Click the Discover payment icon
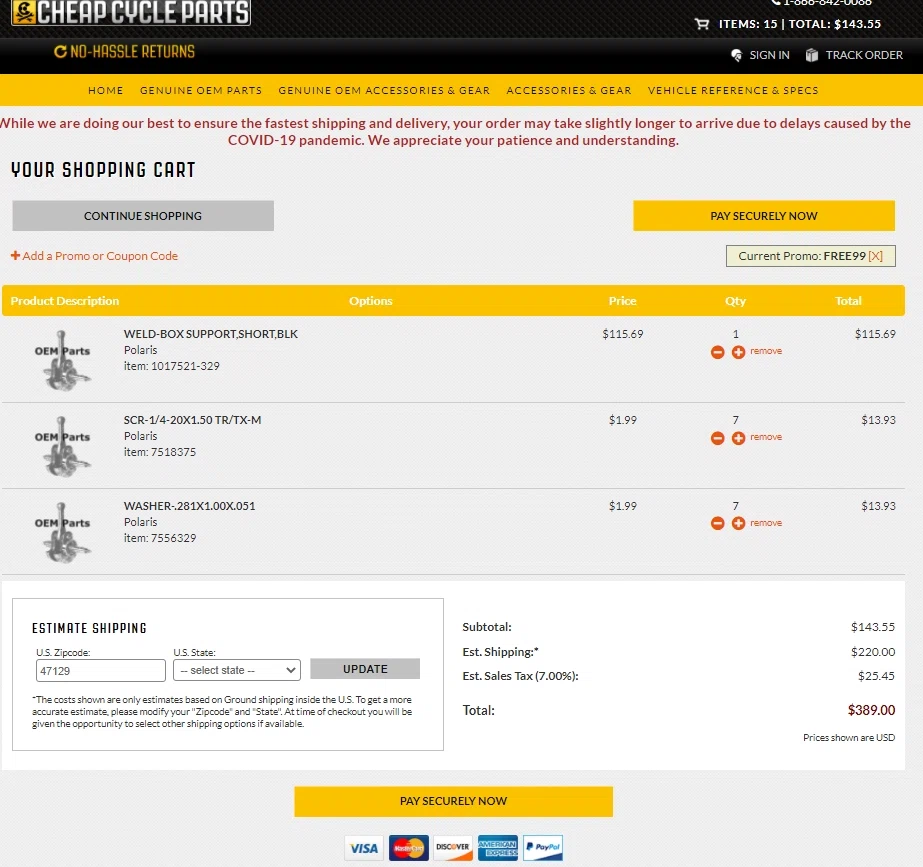The height and width of the screenshot is (867, 923). [x=453, y=848]
